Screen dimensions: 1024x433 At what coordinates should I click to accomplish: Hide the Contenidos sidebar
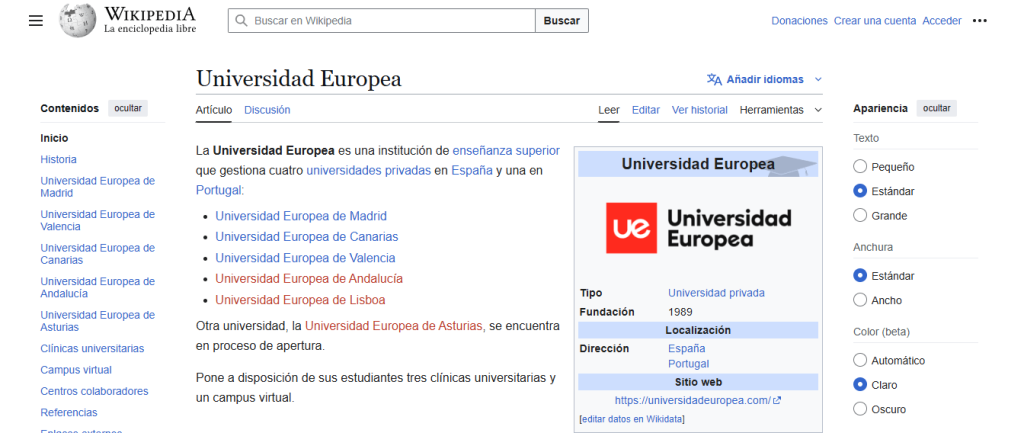point(128,108)
